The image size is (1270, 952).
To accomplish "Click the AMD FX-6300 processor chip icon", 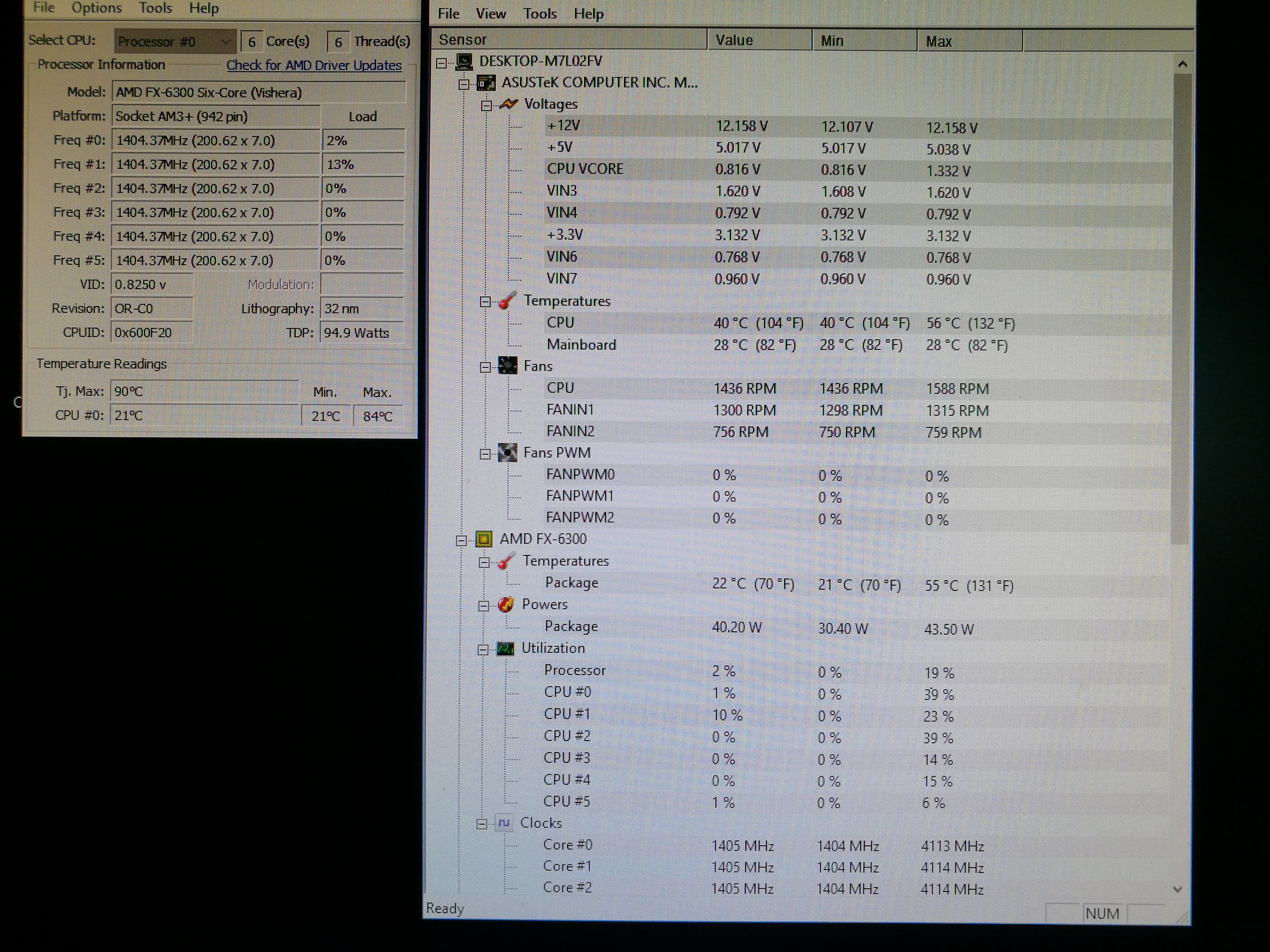I will pos(484,539).
